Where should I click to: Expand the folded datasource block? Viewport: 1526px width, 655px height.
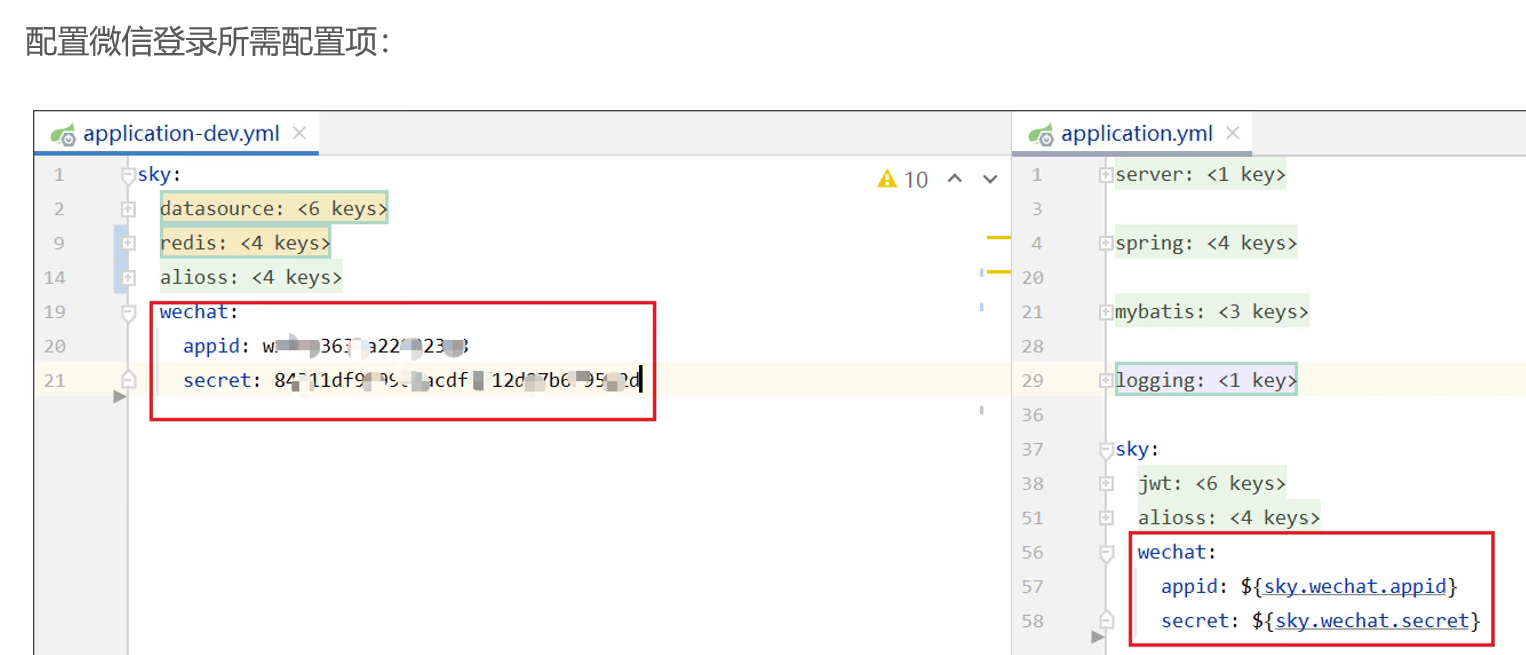[128, 209]
